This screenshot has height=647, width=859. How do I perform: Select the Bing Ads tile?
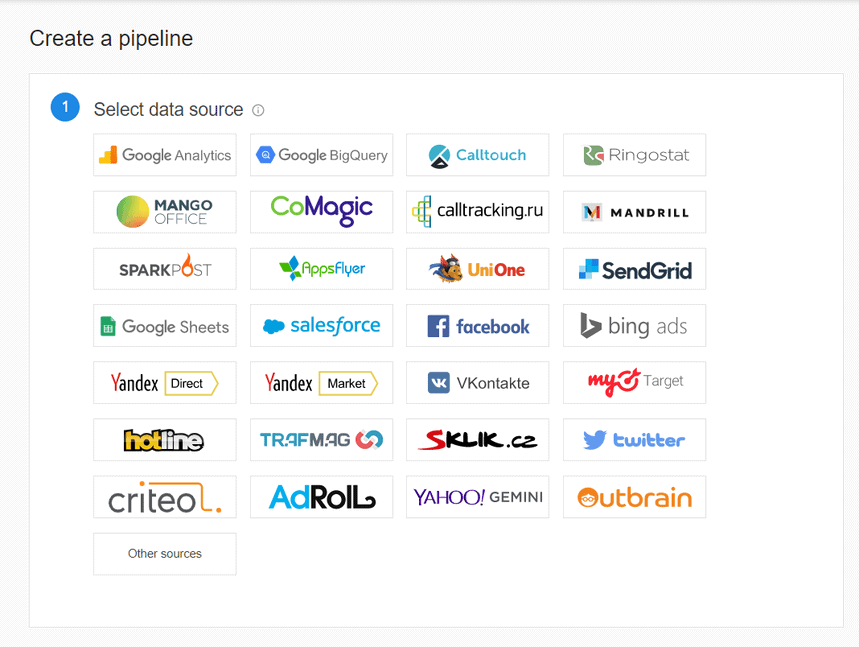pyautogui.click(x=634, y=326)
